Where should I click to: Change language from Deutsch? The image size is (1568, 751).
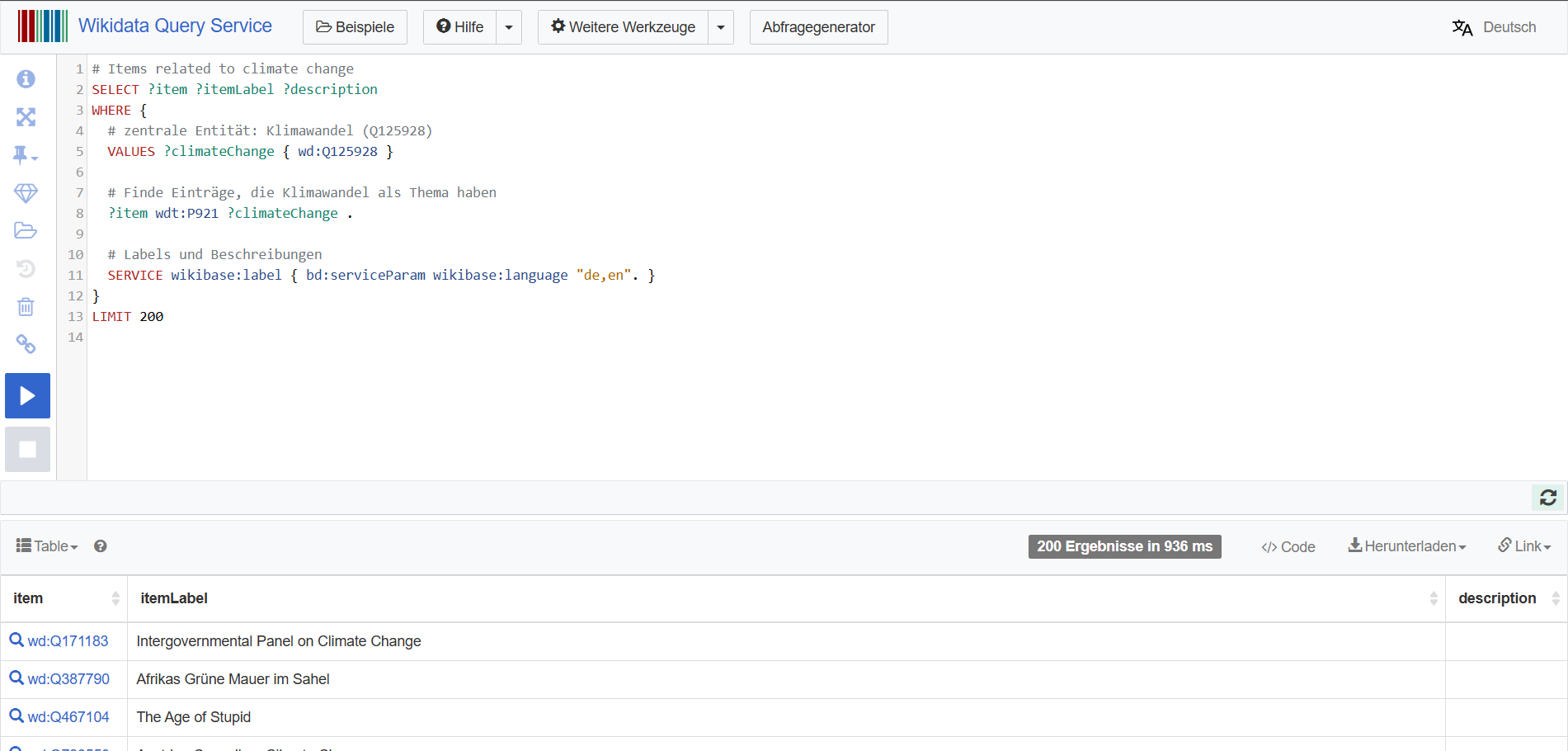pyautogui.click(x=1494, y=27)
